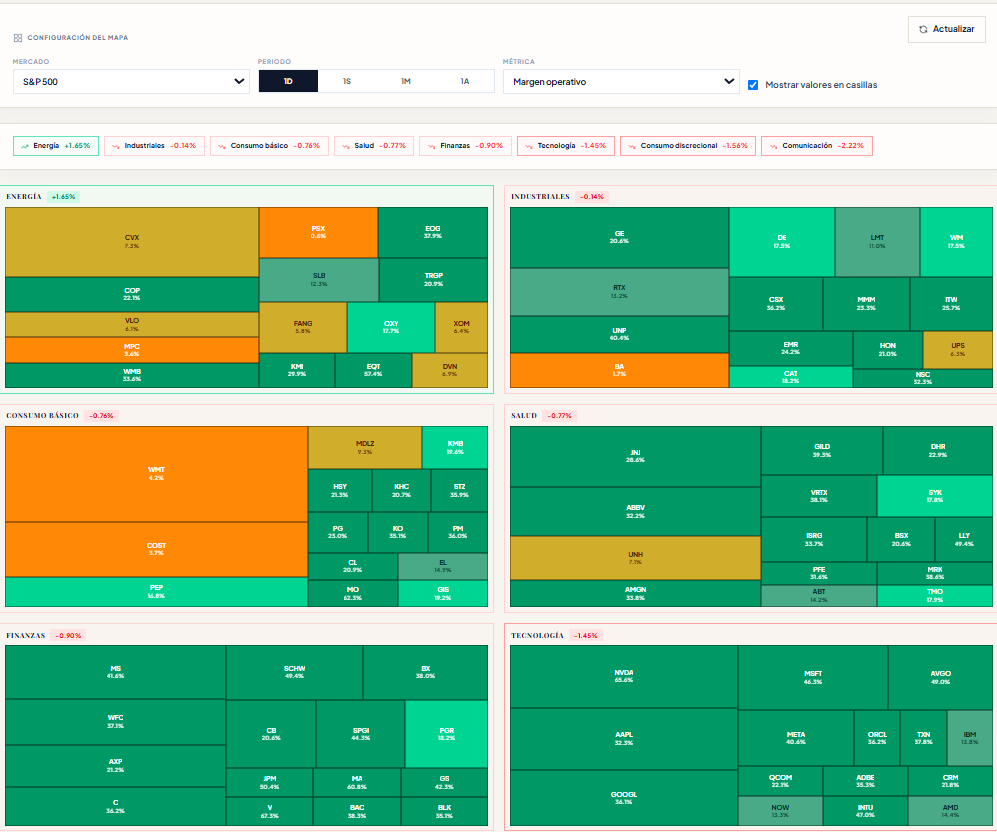Click the Consumo discrecional -1.56% chip
997x832 pixels.
pyautogui.click(x=688, y=146)
